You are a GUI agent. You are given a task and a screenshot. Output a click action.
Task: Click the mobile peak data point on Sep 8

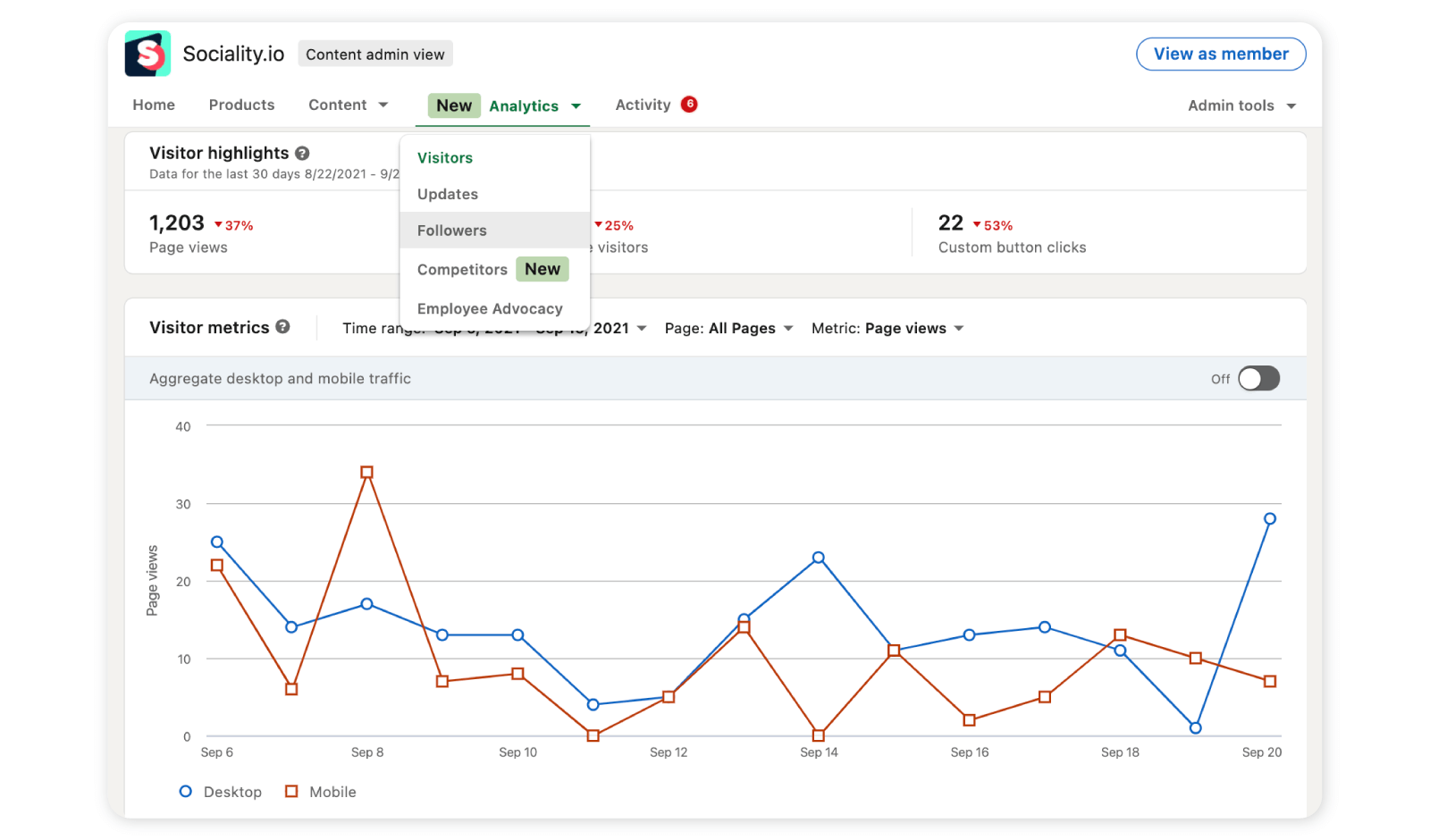(x=367, y=471)
